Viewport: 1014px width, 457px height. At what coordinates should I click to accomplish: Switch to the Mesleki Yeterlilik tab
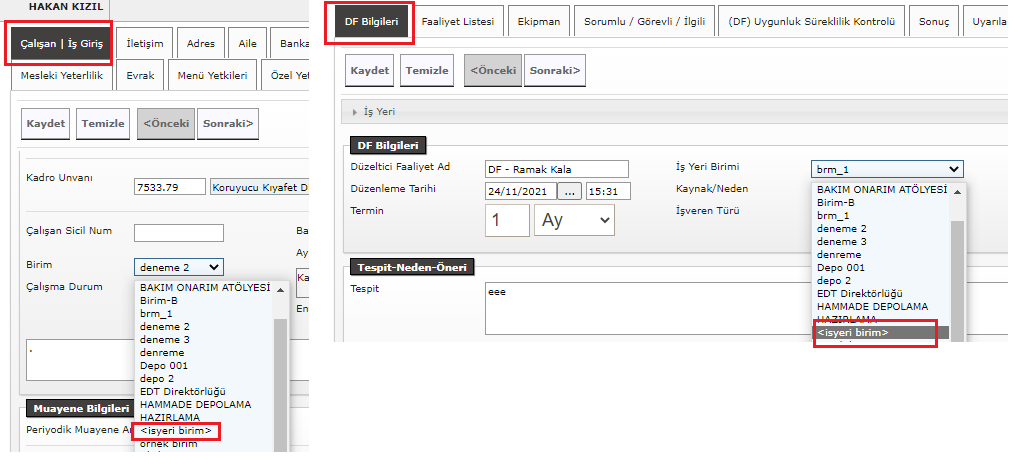point(62,76)
